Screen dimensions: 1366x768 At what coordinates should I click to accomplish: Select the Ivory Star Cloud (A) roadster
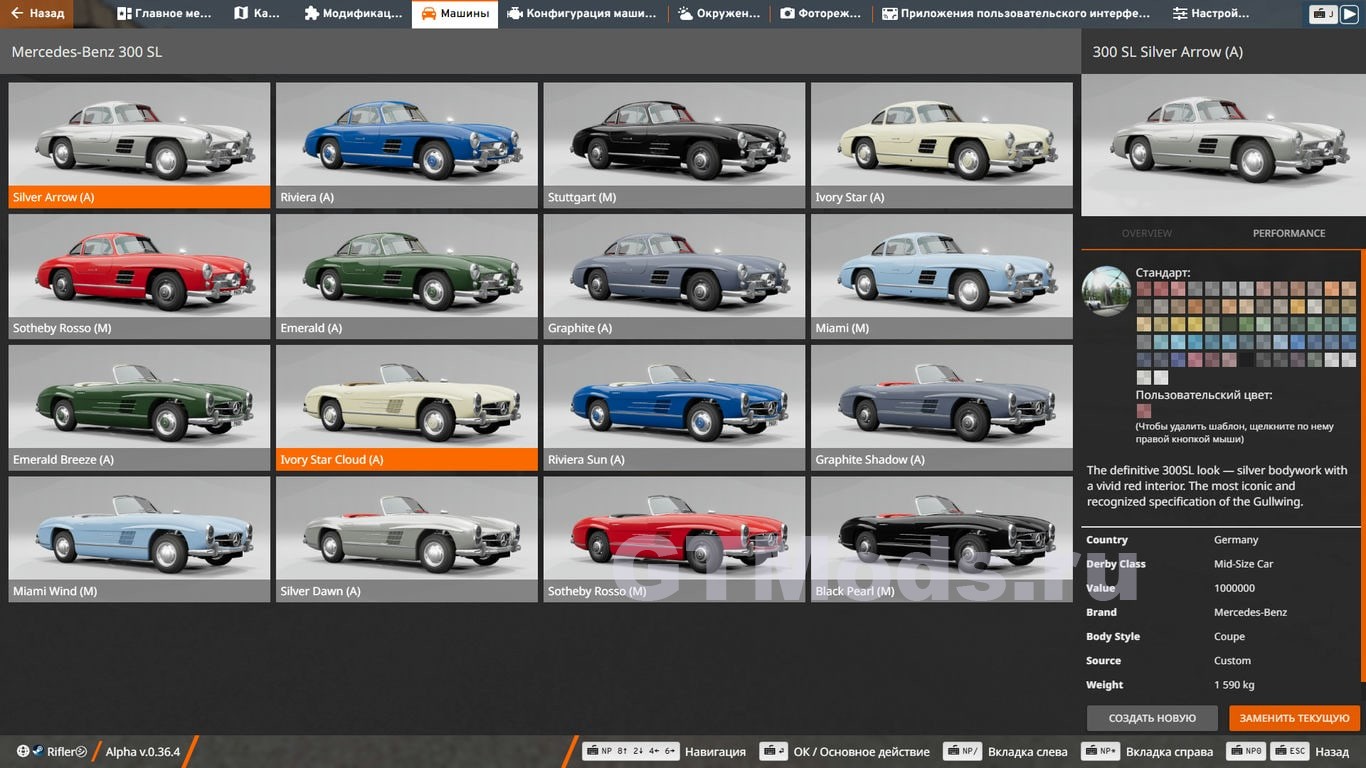coord(407,408)
